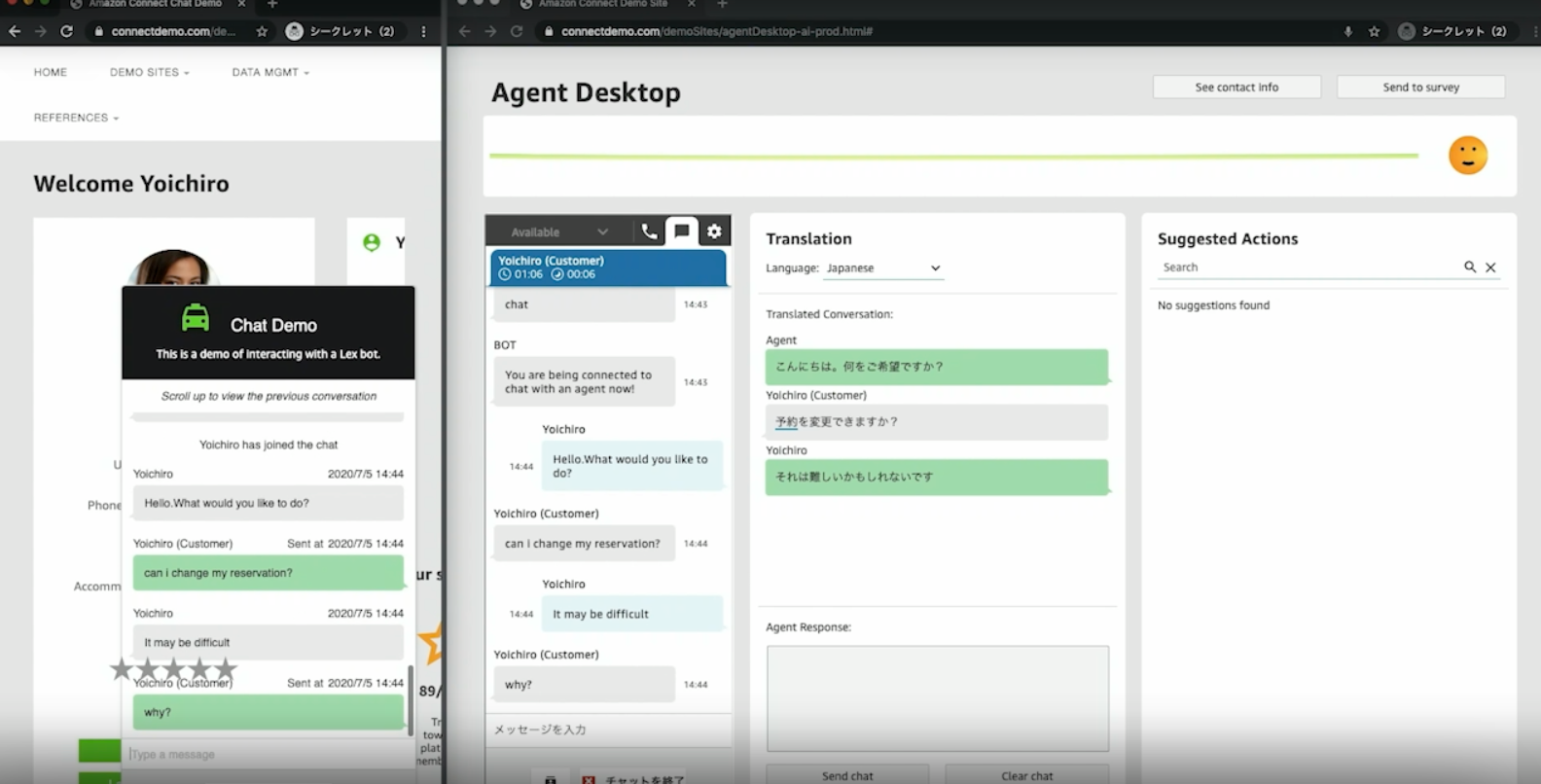The height and width of the screenshot is (784, 1541).
Task: Go back in the Agent Desktop browser
Action: [465, 31]
